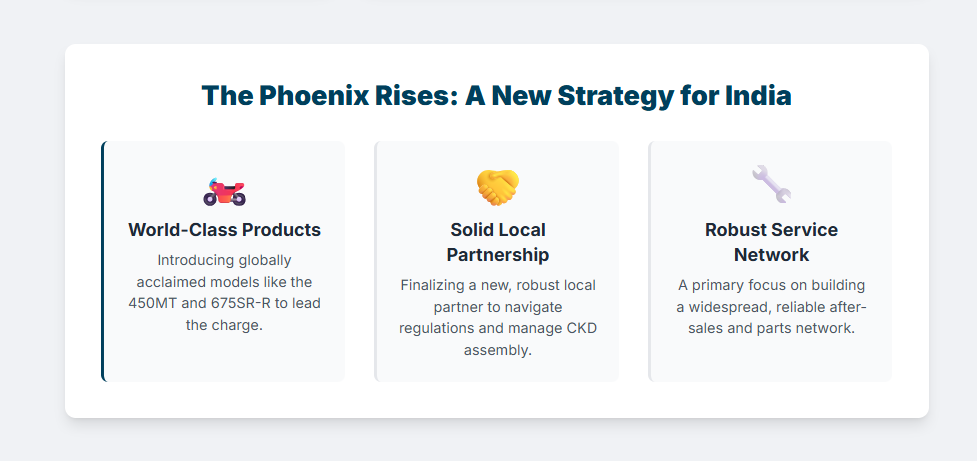Click the dark left border of first card
Viewport: 977px width, 461px height.
(x=103, y=261)
